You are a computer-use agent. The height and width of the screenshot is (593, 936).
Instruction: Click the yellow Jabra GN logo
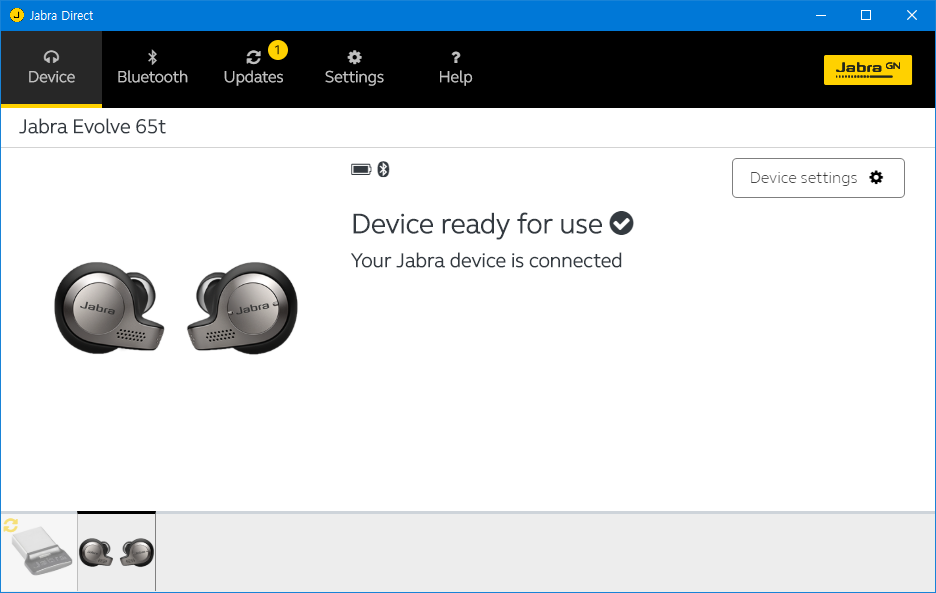tap(867, 70)
